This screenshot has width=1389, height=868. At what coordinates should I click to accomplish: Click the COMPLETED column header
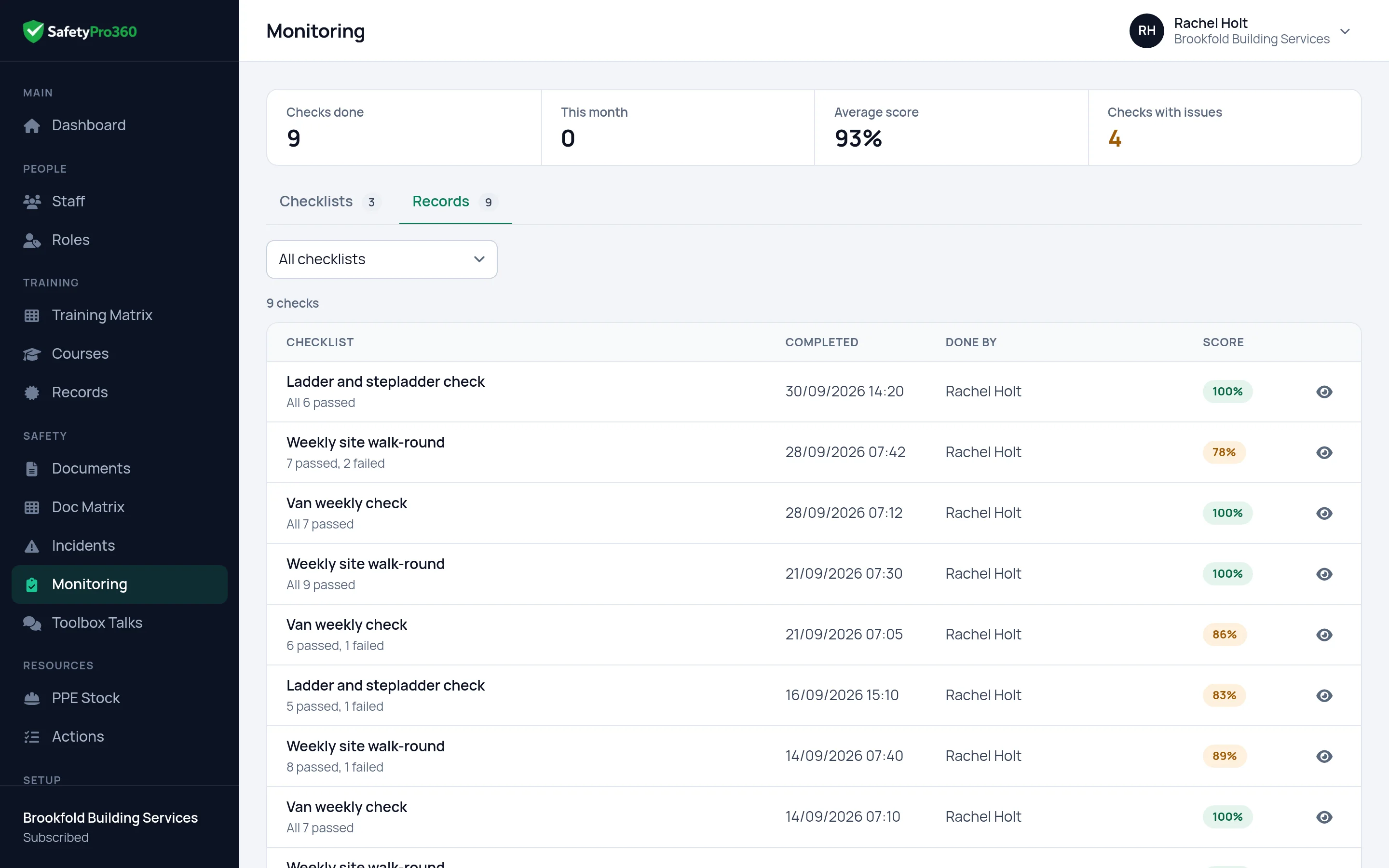(821, 342)
